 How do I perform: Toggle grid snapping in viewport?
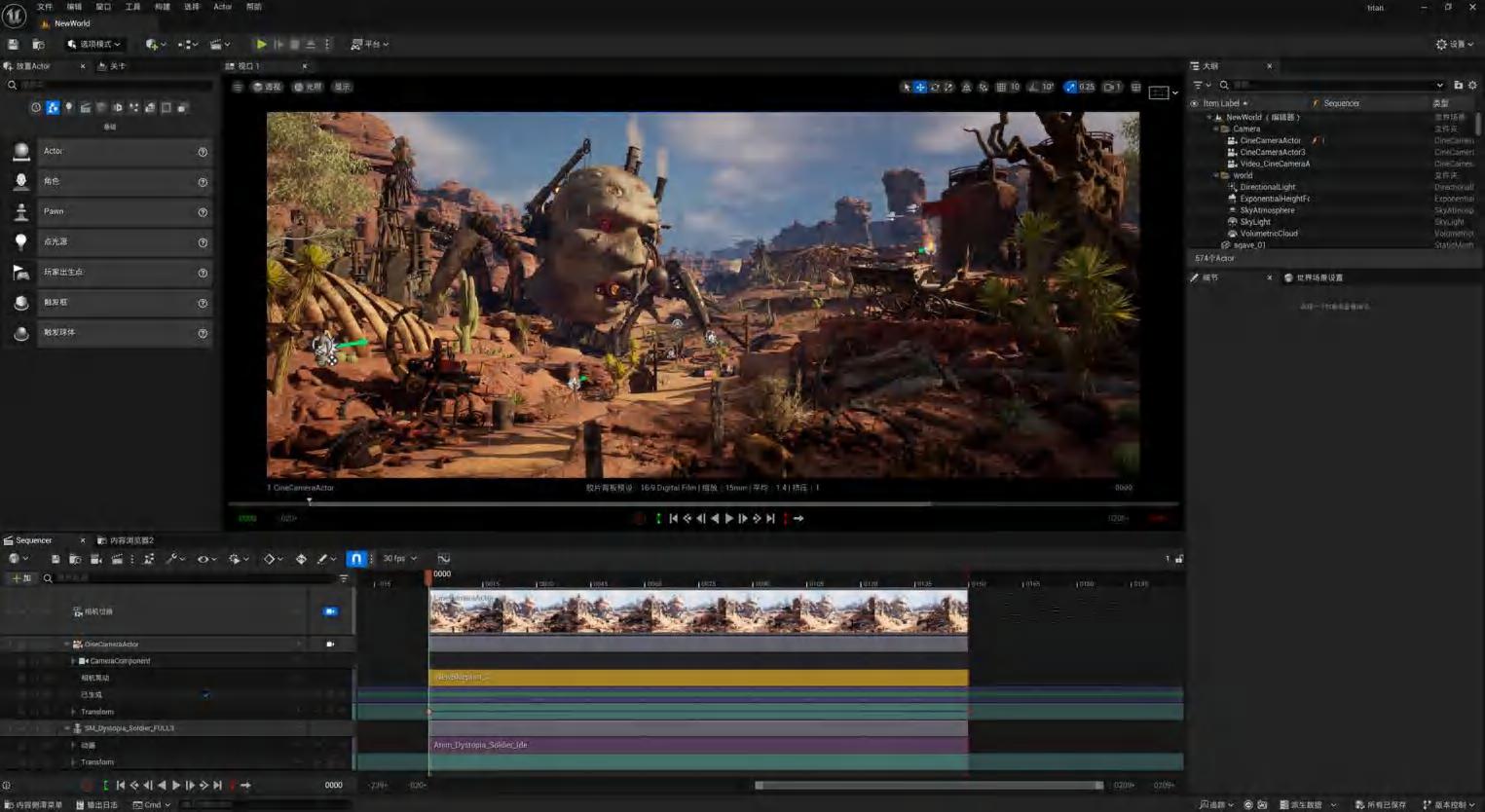[x=1001, y=87]
